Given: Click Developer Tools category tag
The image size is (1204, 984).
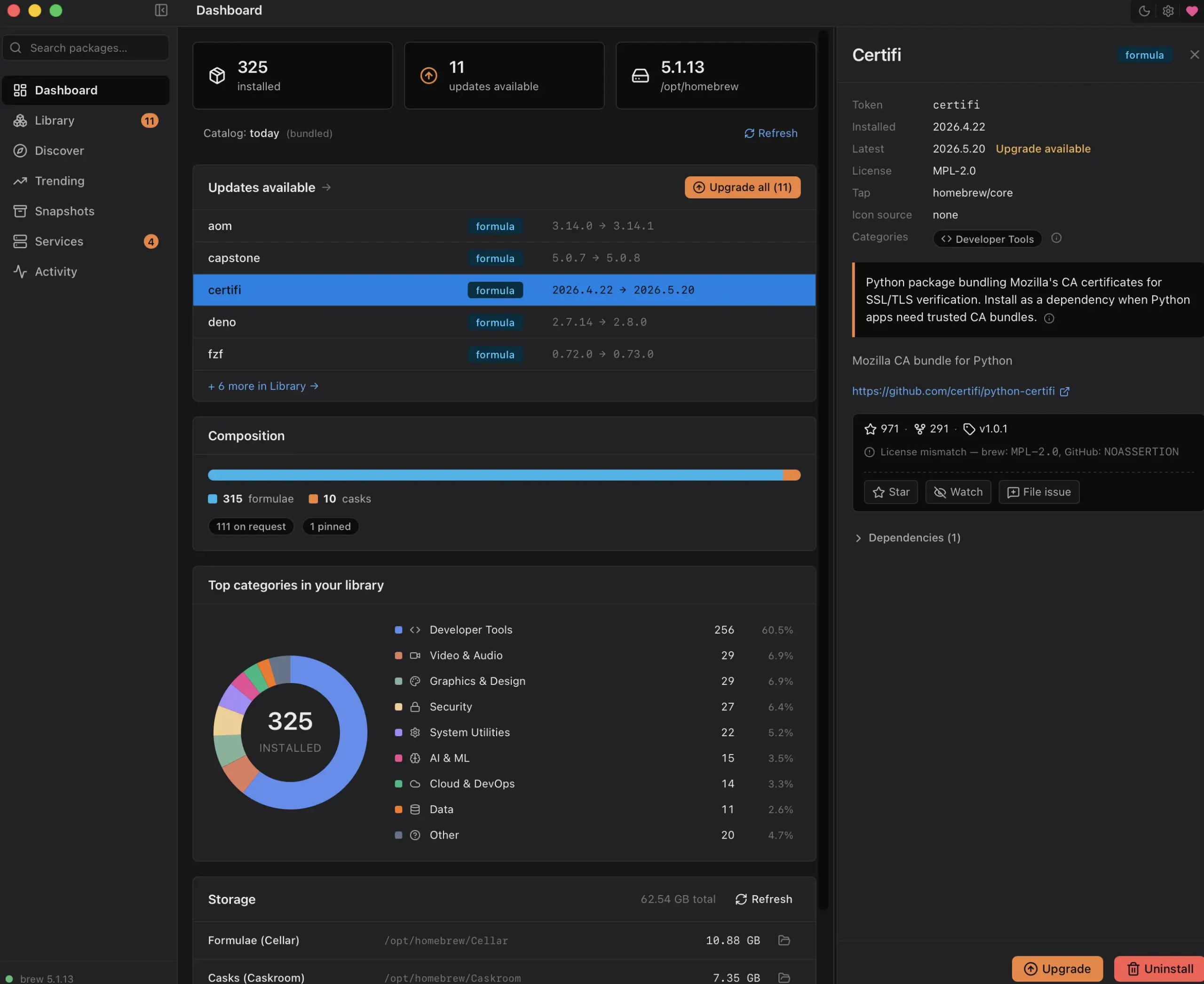Looking at the screenshot, I should [987, 238].
